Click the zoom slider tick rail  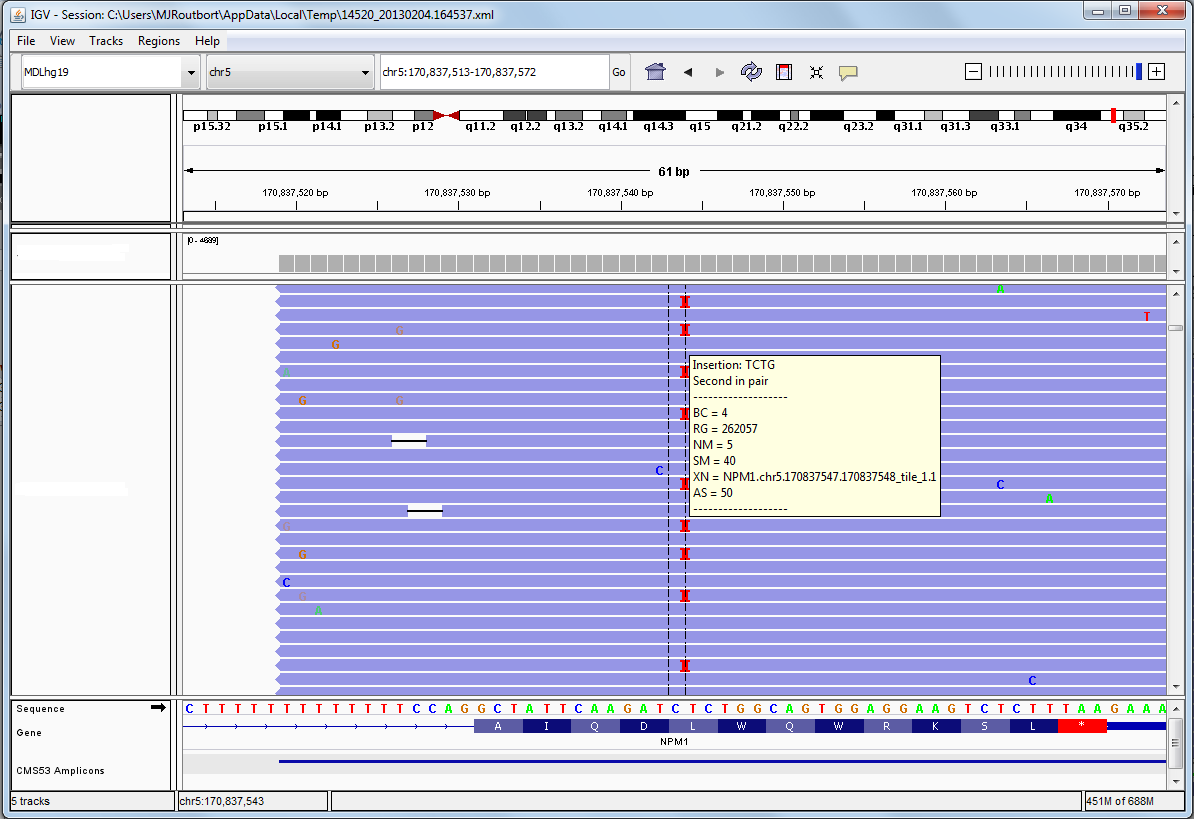coord(1062,72)
